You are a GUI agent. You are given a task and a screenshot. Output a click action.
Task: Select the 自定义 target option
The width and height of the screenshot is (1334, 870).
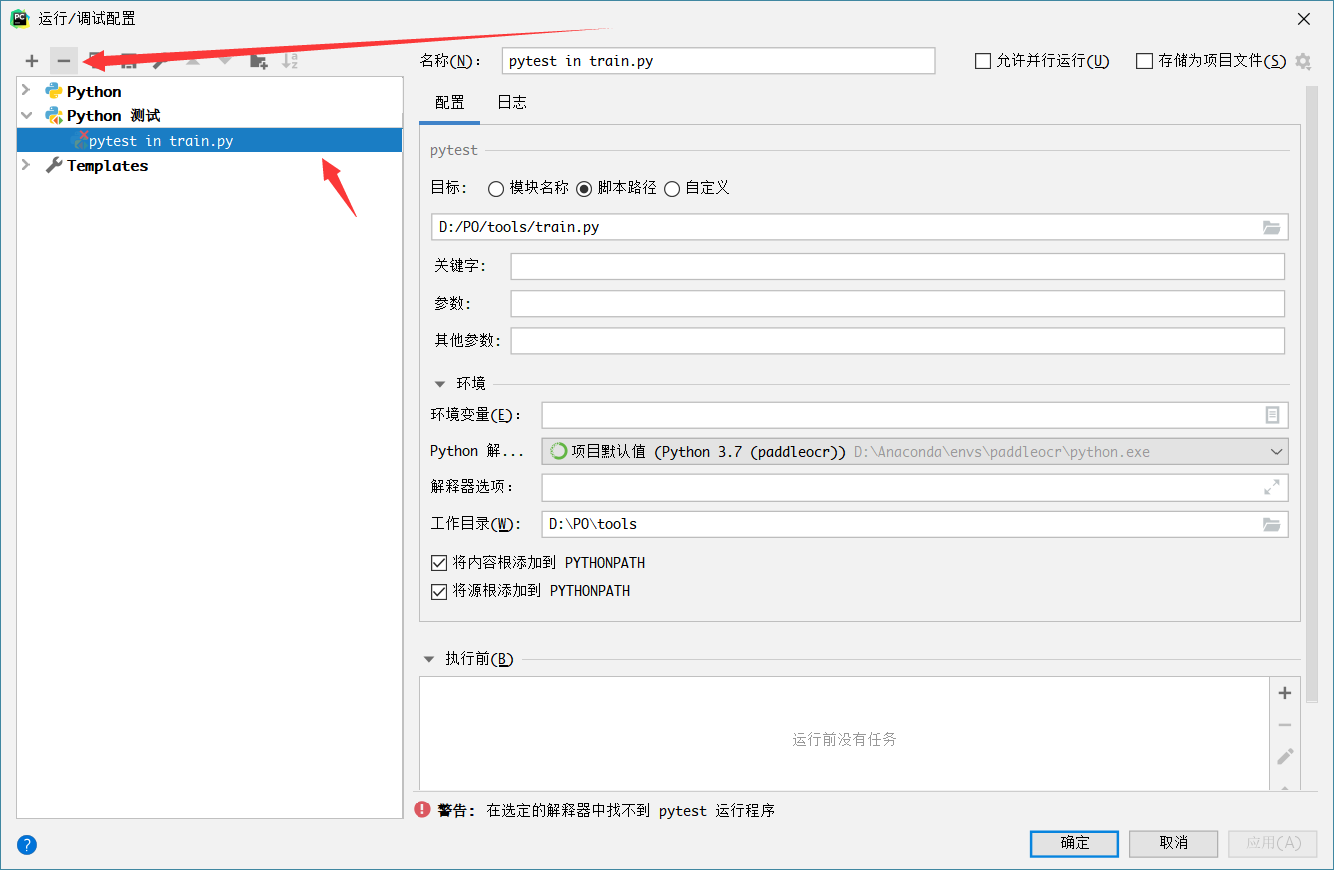point(672,188)
